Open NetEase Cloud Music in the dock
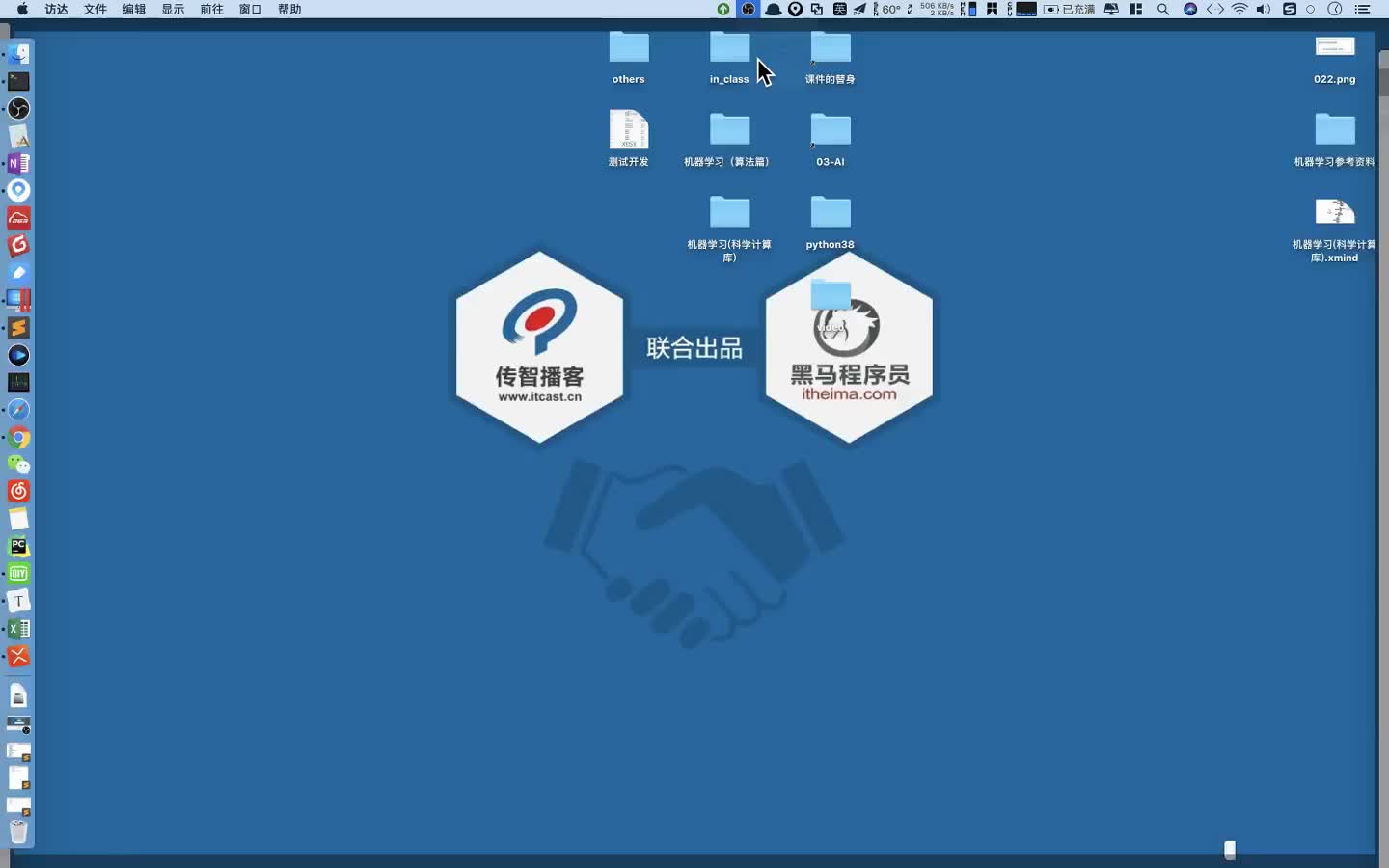This screenshot has height=868, width=1389. pyautogui.click(x=18, y=491)
